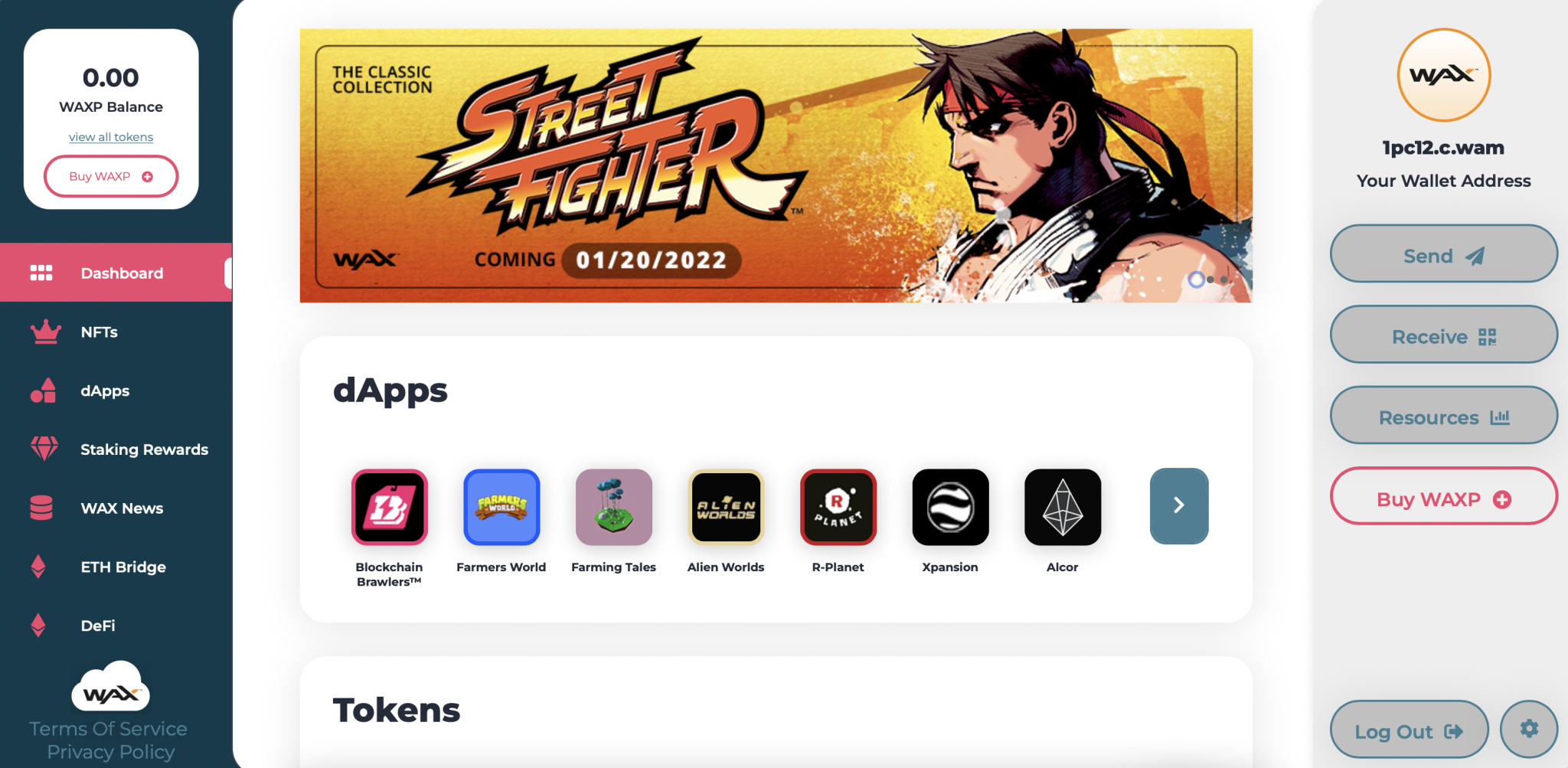Open the Alcor exchange icon
Screen dimensions: 1568x768
click(1063, 507)
